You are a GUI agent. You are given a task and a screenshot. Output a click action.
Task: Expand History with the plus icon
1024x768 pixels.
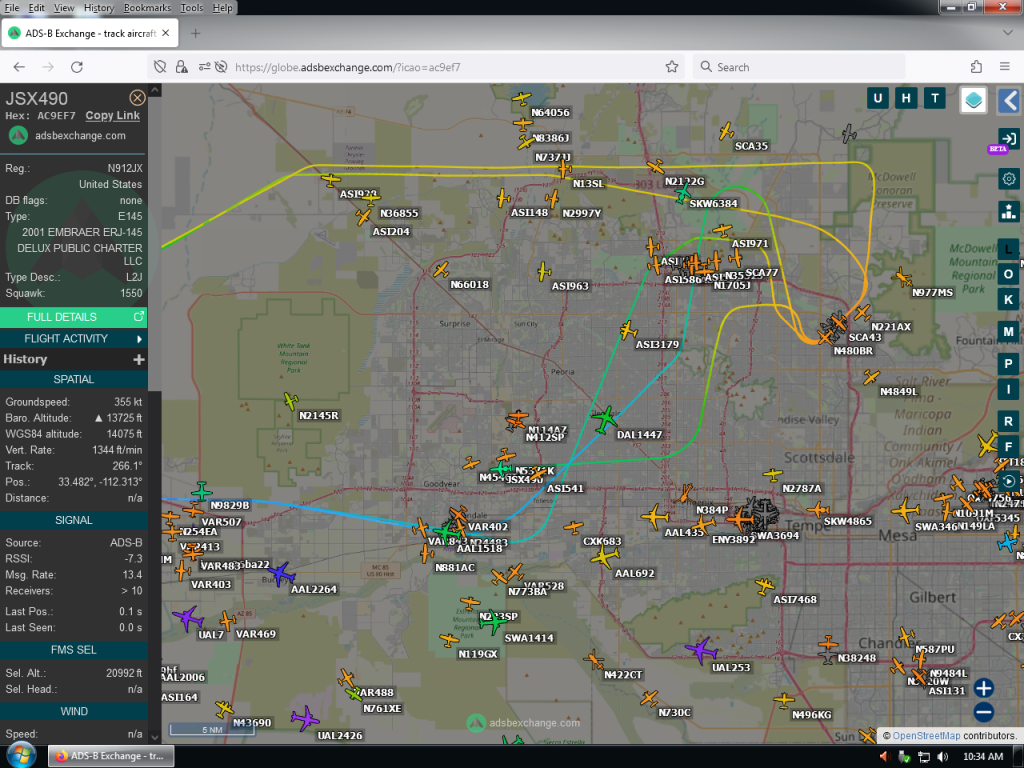138,359
